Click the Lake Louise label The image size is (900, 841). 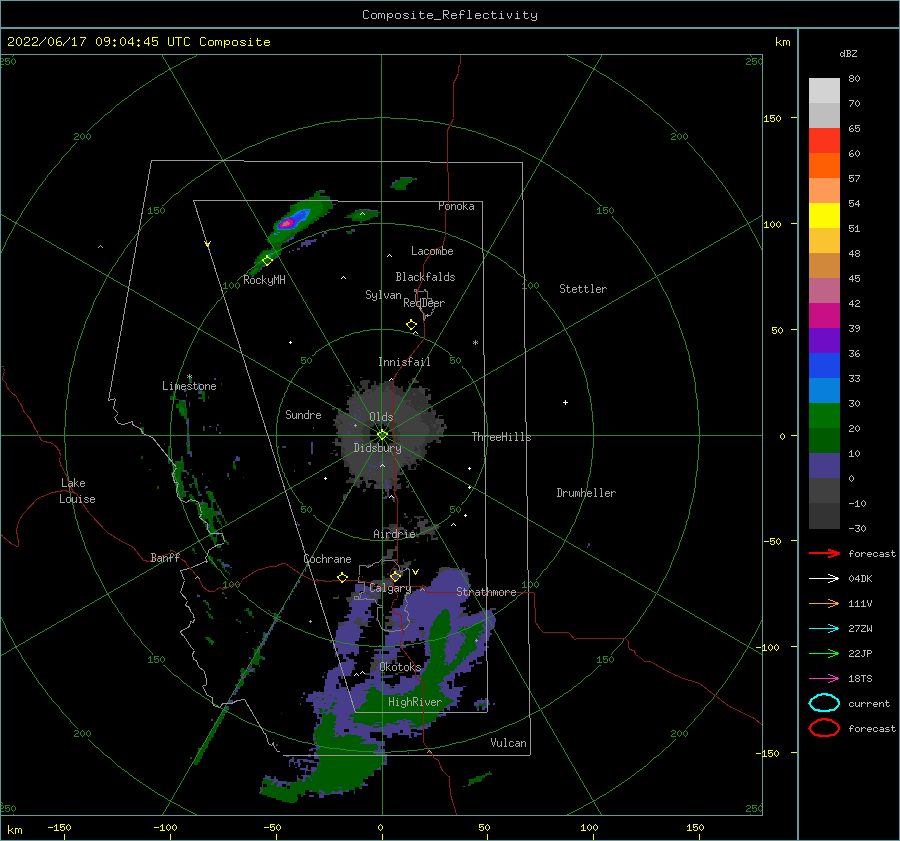pos(77,491)
